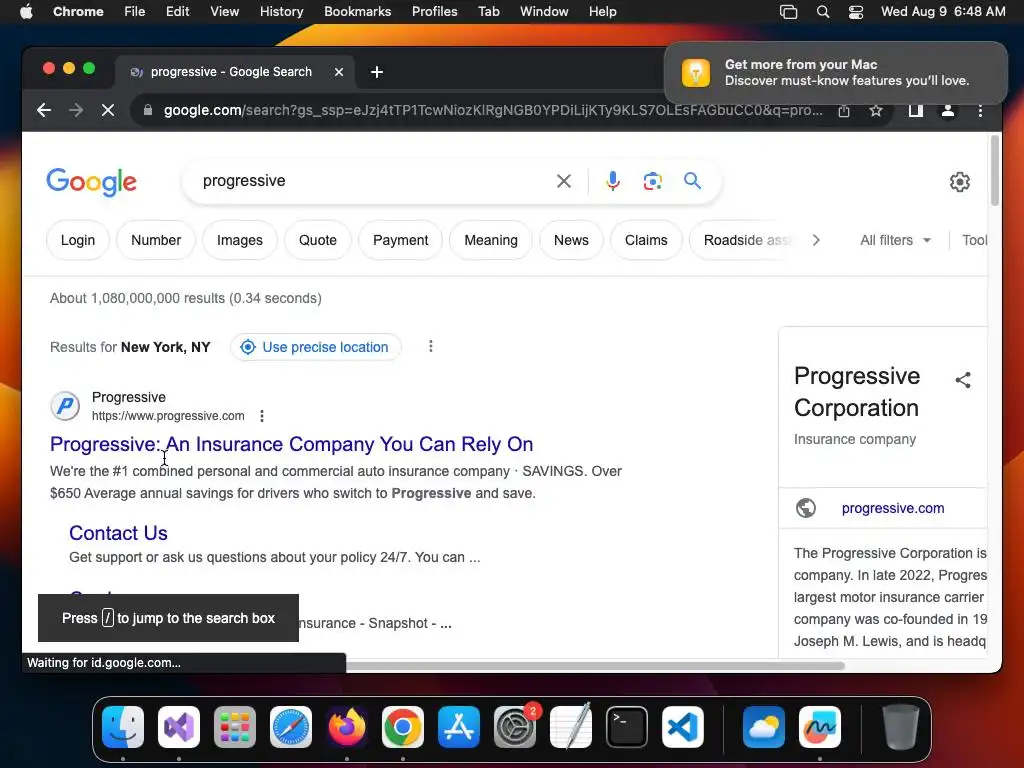Image resolution: width=1024 pixels, height=768 pixels.
Task: Click the lightbulb tips notification icon
Action: click(696, 72)
